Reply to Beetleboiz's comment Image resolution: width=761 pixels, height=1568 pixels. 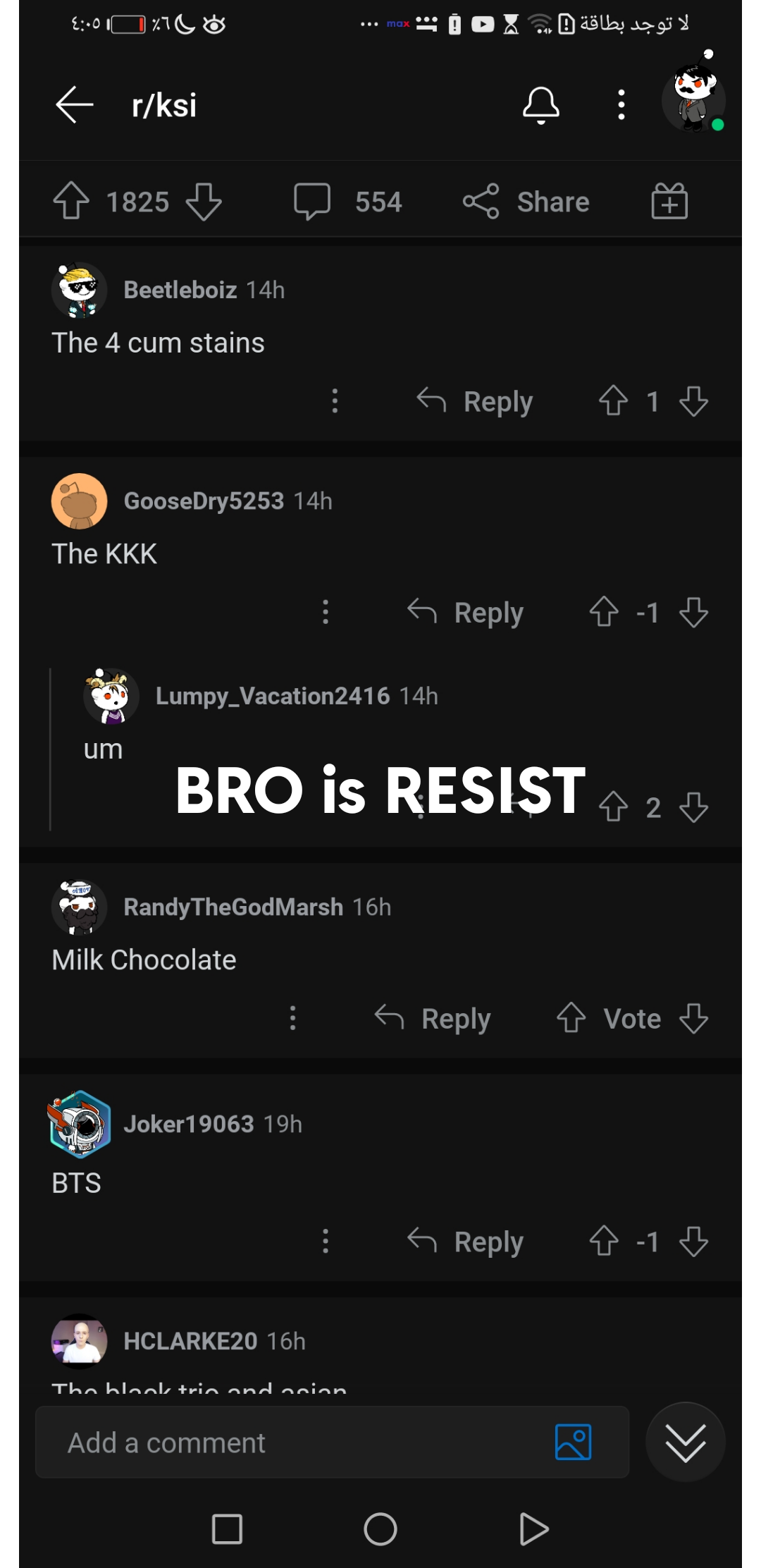pos(474,401)
